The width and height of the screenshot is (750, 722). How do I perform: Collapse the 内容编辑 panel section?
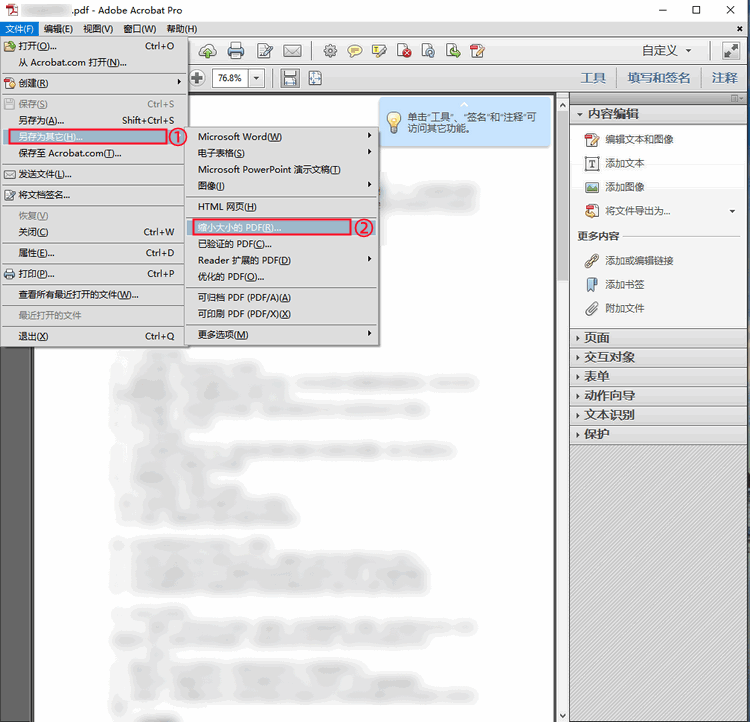point(658,114)
